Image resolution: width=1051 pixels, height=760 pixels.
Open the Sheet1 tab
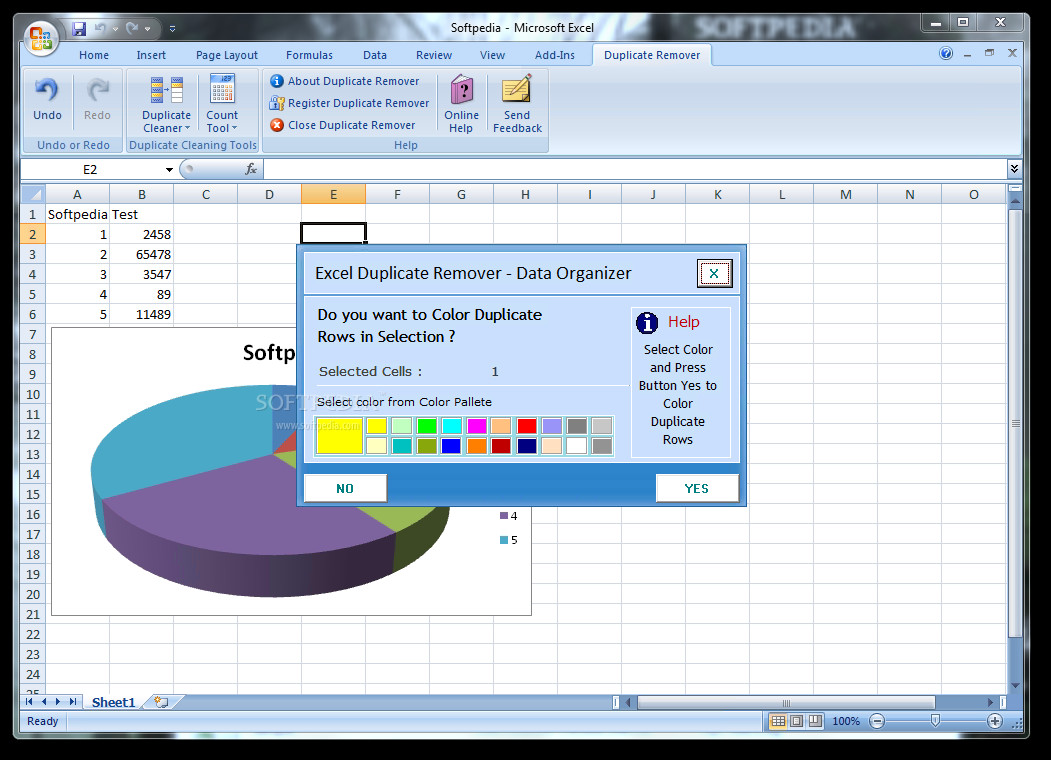(113, 702)
